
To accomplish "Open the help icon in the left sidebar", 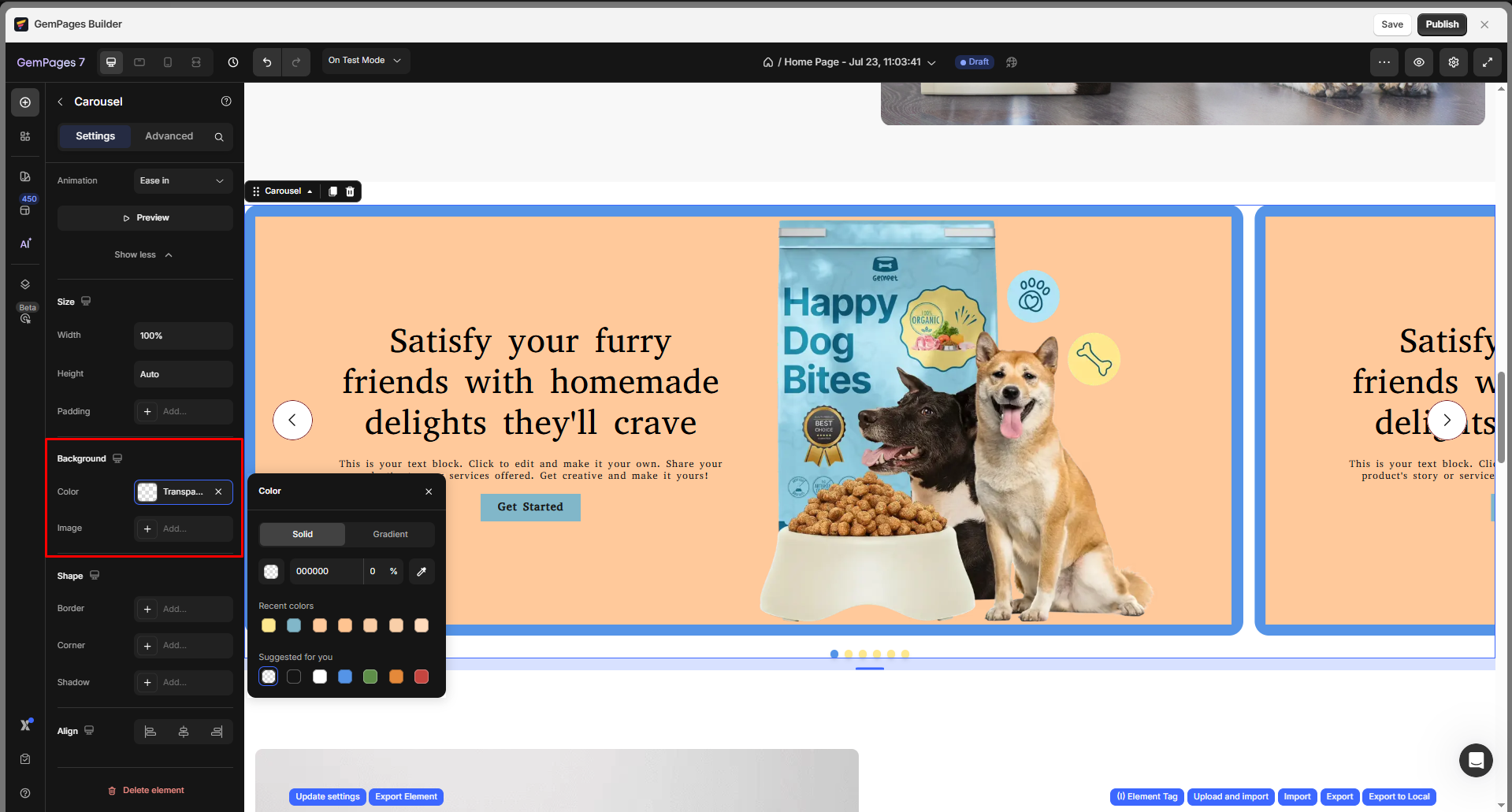I will pos(25,793).
